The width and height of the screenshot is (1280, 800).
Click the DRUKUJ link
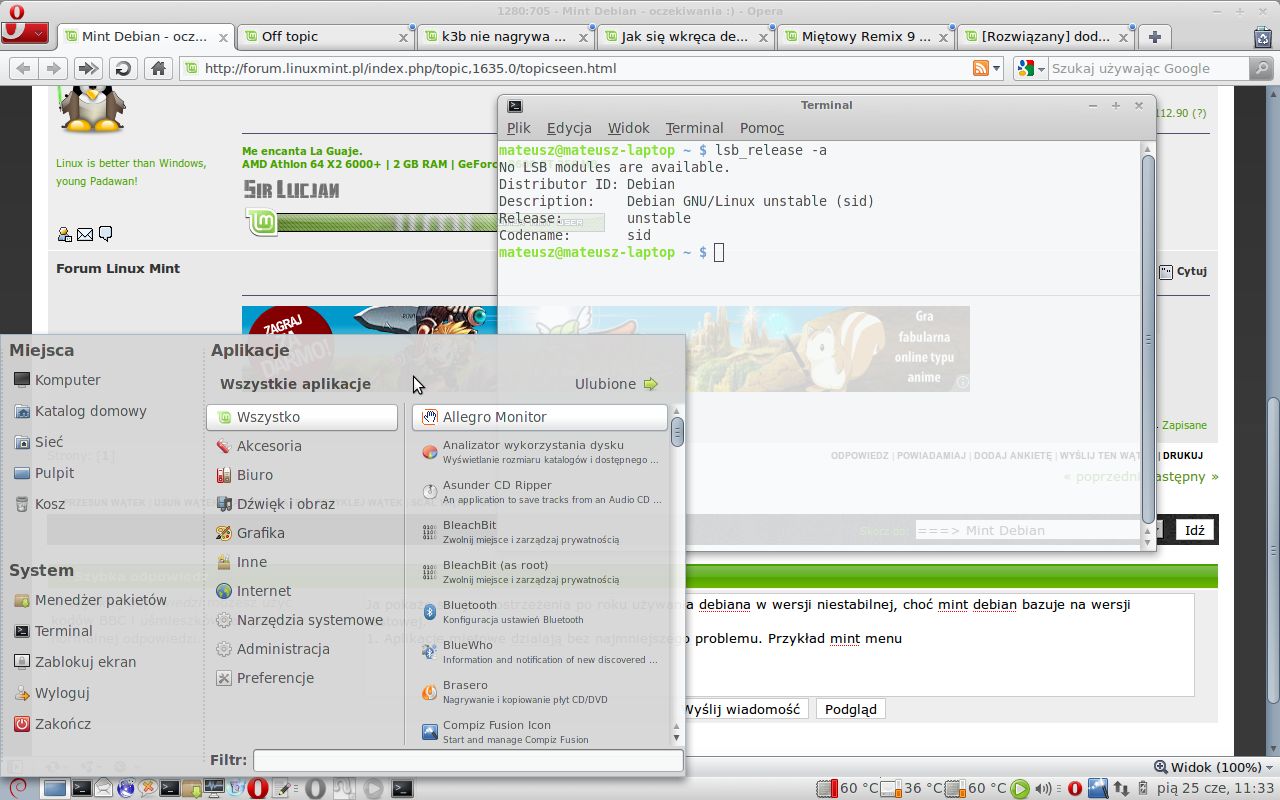[1183, 455]
